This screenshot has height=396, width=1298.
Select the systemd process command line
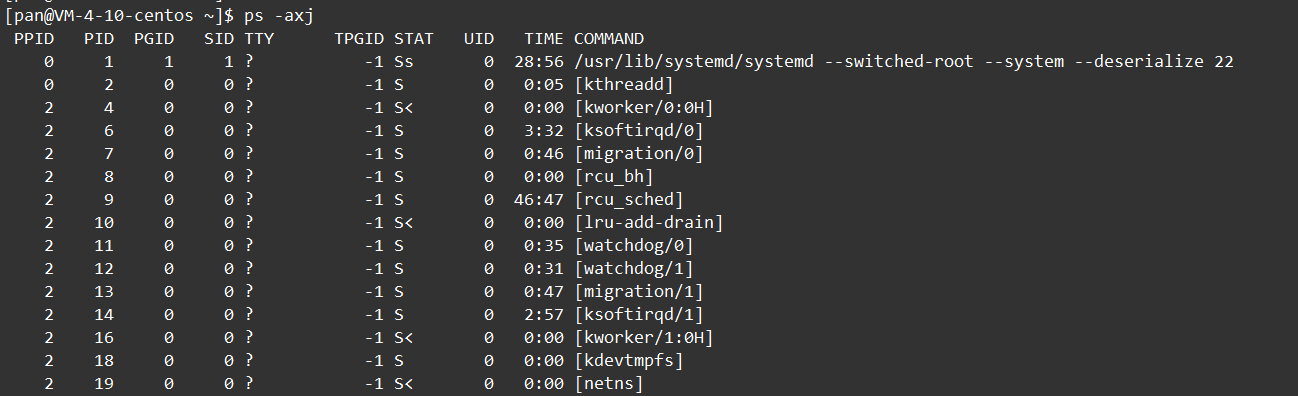pyautogui.click(x=903, y=61)
